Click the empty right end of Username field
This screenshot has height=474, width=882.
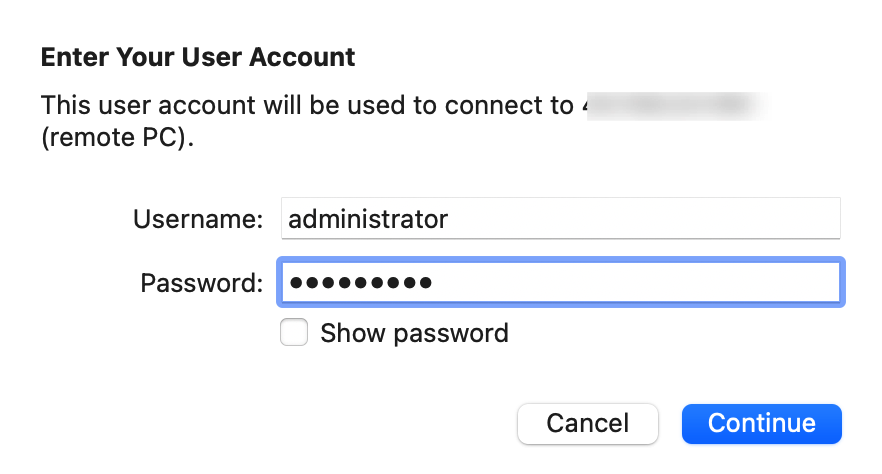(700, 219)
